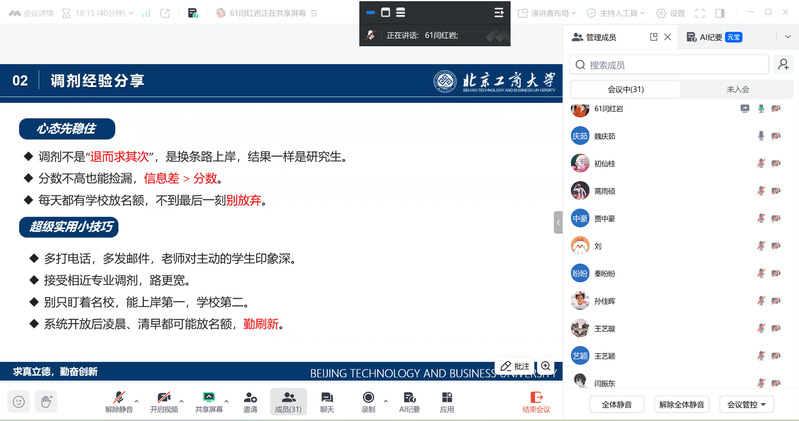Click the annotate (批注) pen button
The height and width of the screenshot is (421, 799).
[x=516, y=367]
